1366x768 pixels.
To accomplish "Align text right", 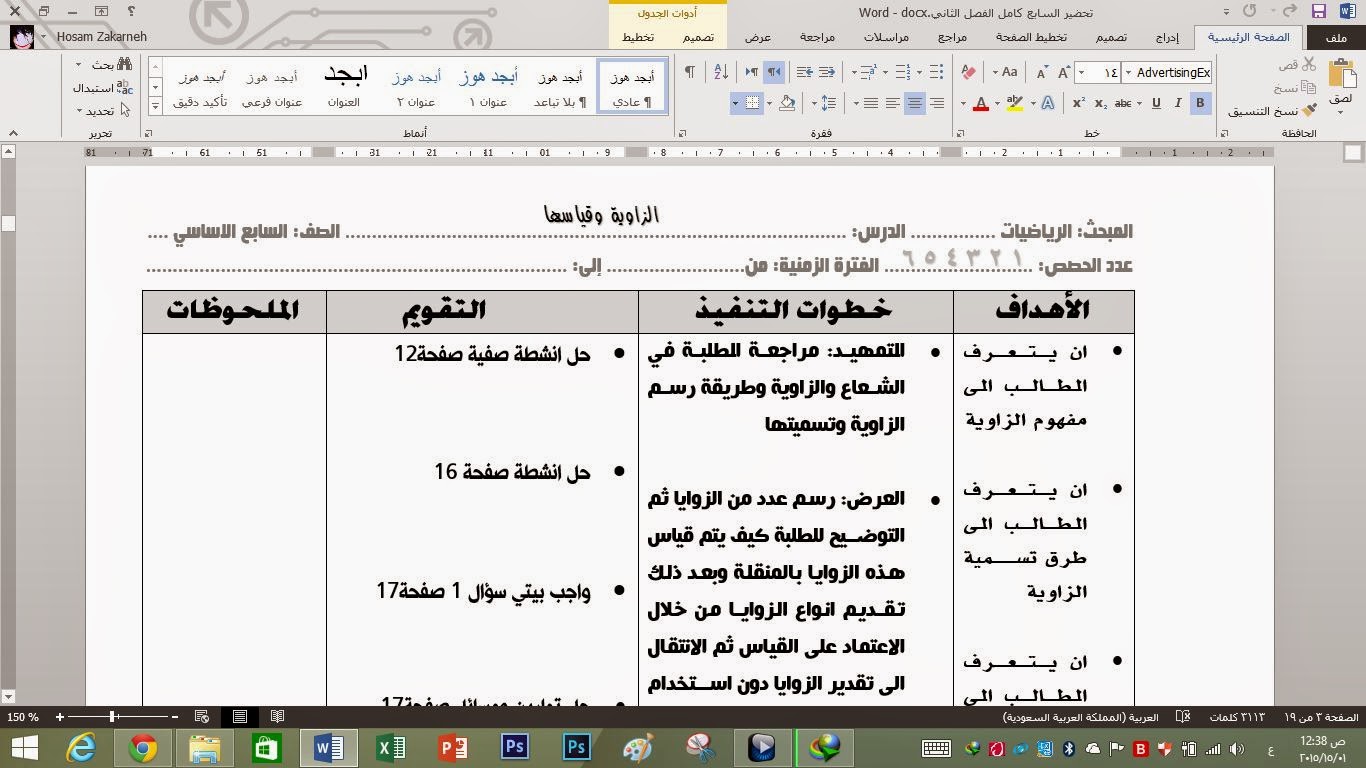I will click(x=936, y=103).
